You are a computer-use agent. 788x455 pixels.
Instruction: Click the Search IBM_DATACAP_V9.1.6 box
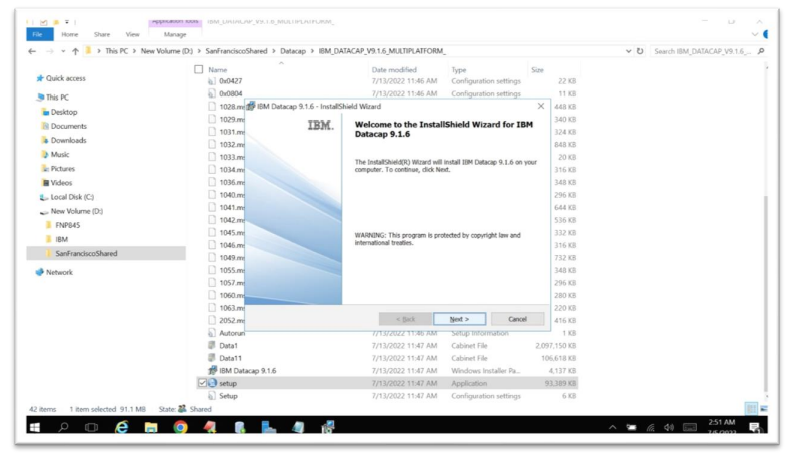[x=709, y=51]
